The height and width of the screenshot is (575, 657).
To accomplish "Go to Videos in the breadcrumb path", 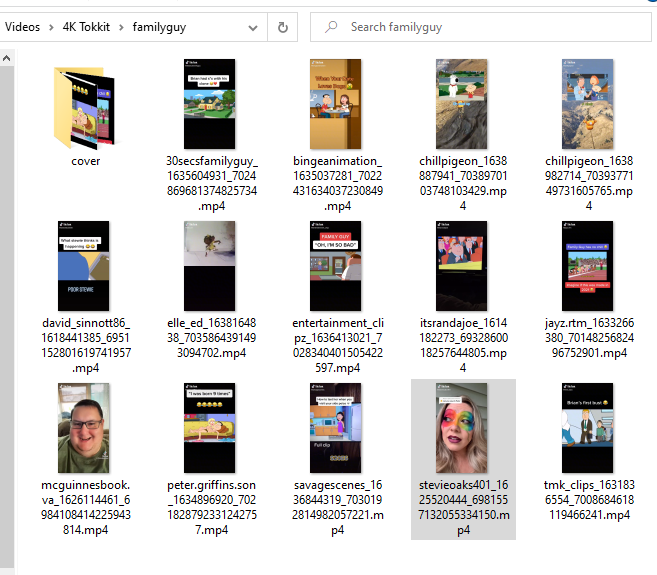I will 22,27.
